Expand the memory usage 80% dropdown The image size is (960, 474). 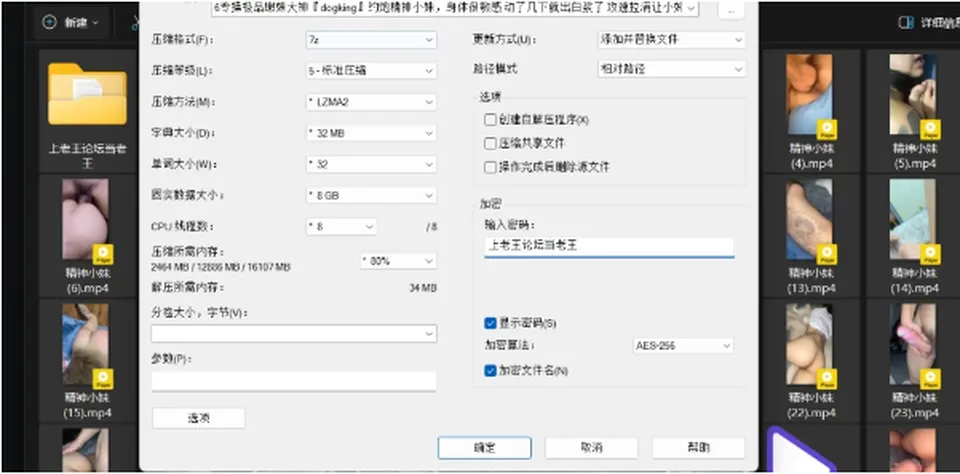click(x=399, y=260)
